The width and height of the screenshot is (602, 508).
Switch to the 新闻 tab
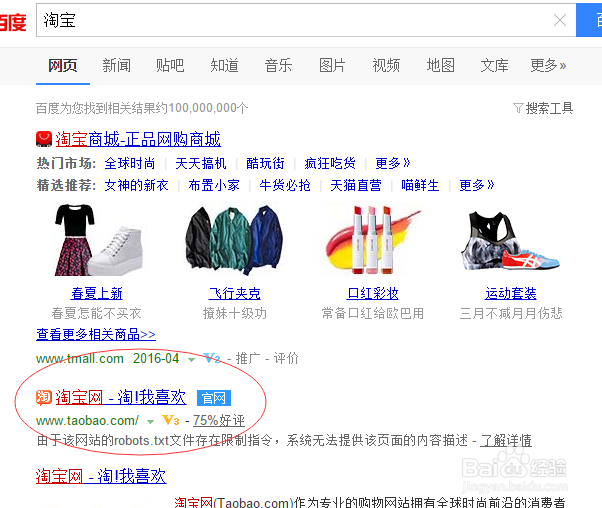(x=116, y=65)
